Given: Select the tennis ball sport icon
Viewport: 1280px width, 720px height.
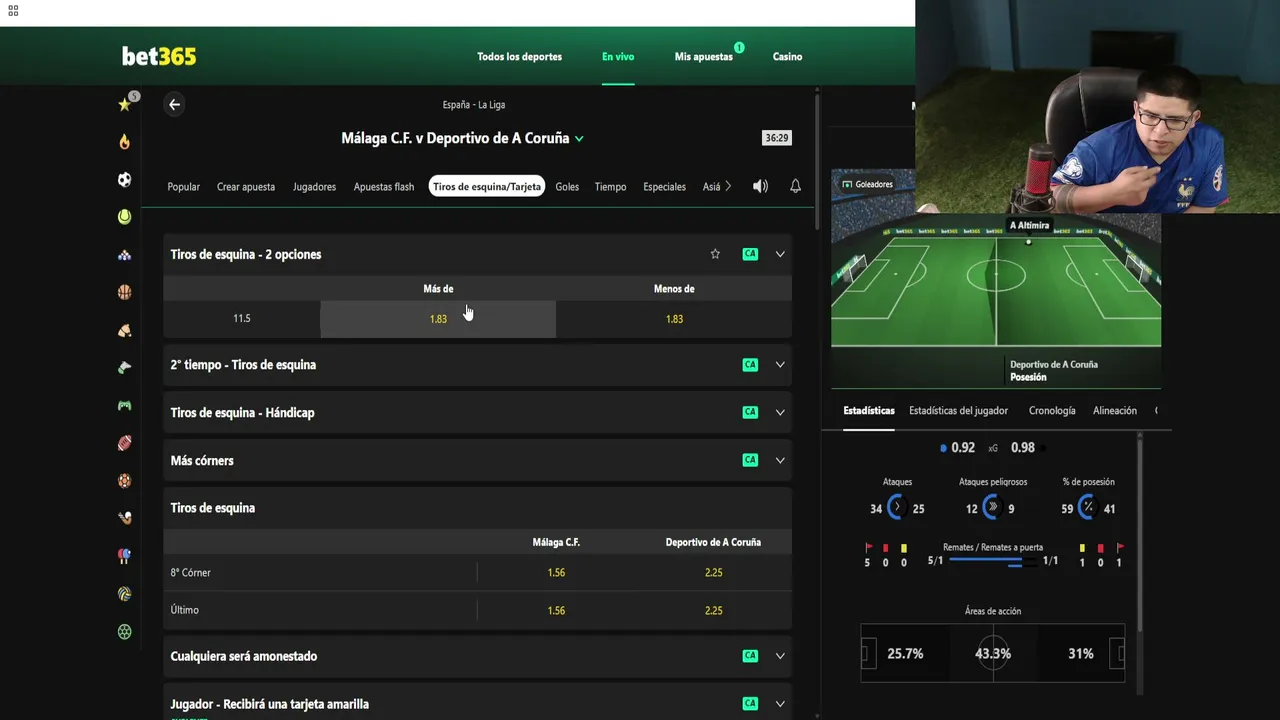Looking at the screenshot, I should pos(124,217).
